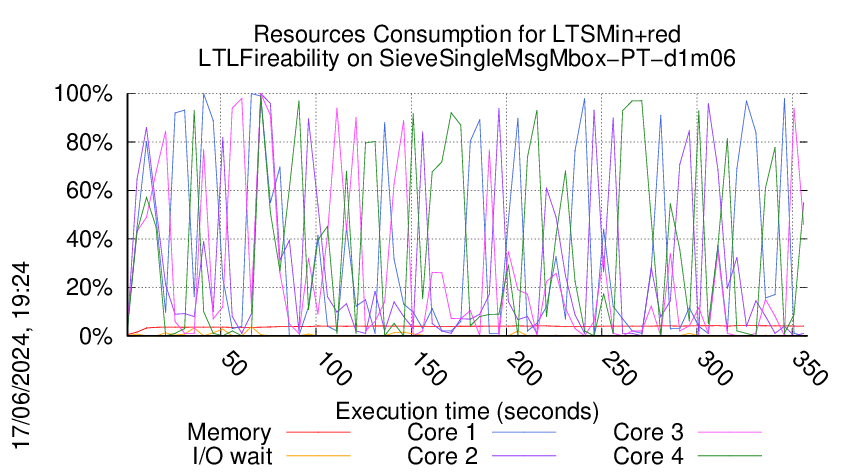Click the 100% y-axis label
The width and height of the screenshot is (850, 475).
83,94
